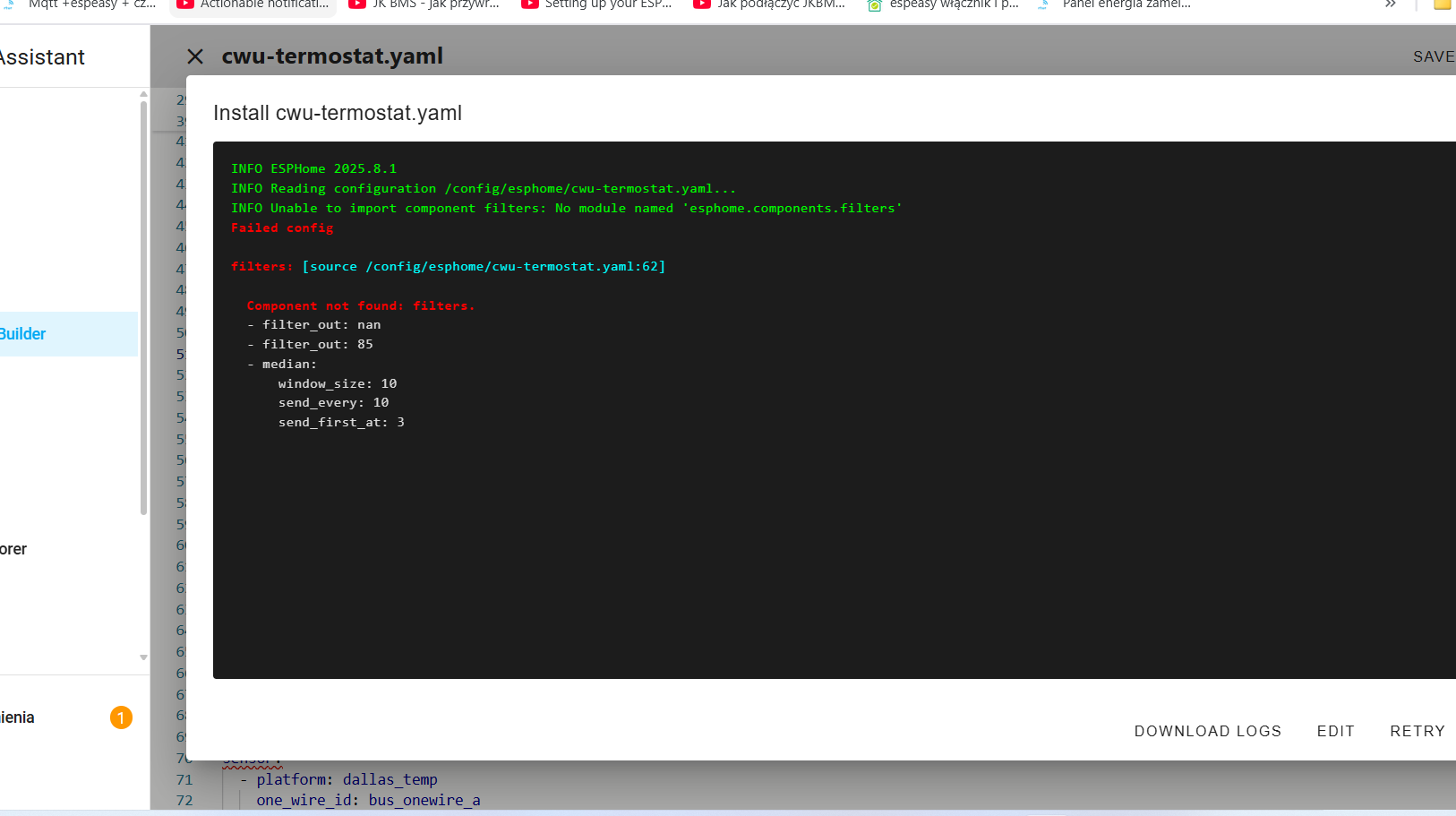Open the espeasy włącznik bookmark

[x=943, y=4]
